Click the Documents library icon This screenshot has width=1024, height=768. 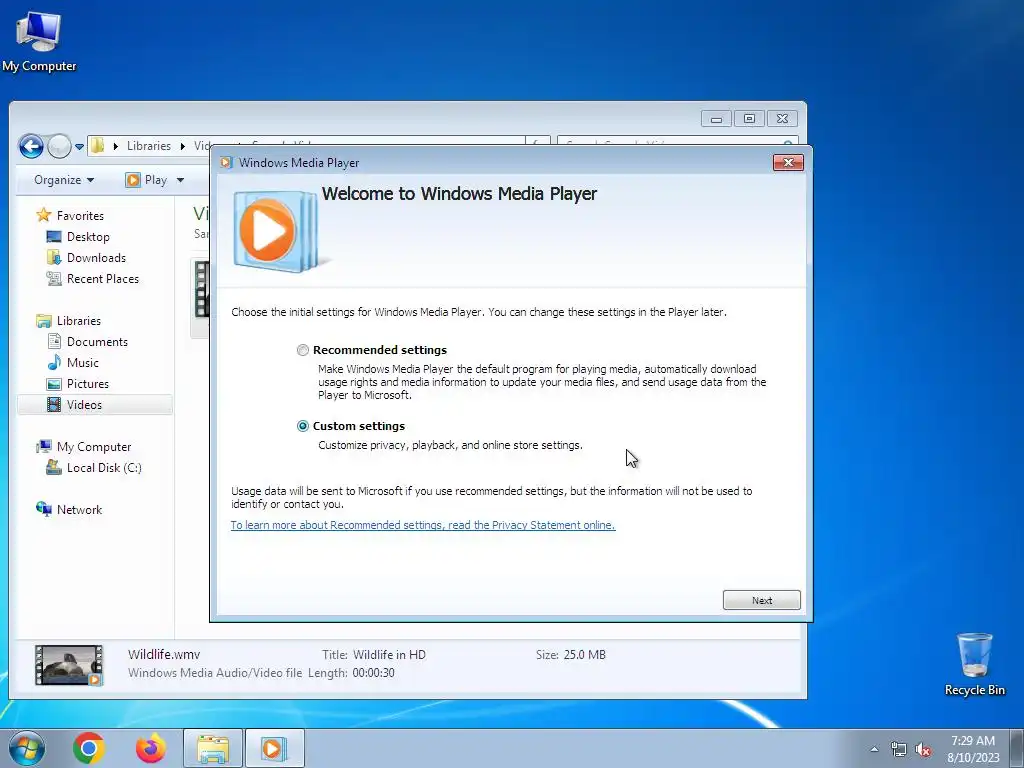tap(55, 341)
